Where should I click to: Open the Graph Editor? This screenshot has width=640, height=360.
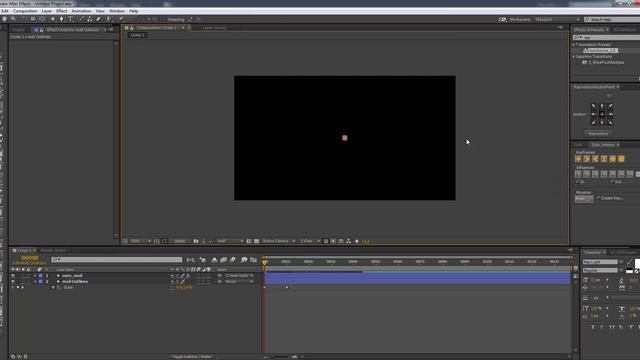pos(253,260)
